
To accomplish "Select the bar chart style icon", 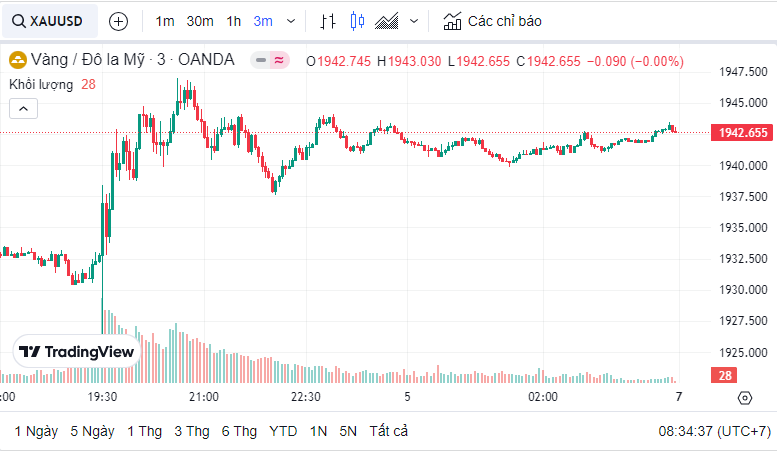I will click(x=328, y=21).
